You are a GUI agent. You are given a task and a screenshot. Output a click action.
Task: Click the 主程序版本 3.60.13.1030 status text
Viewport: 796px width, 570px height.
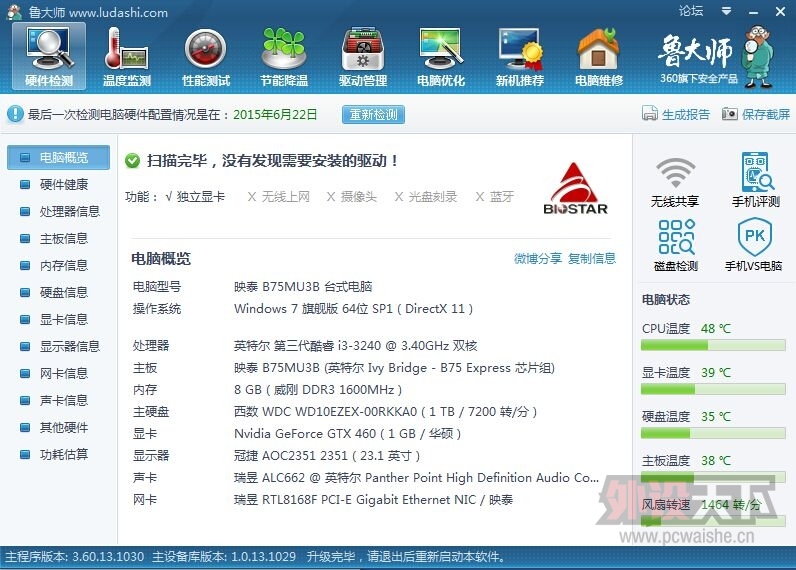click(75, 557)
